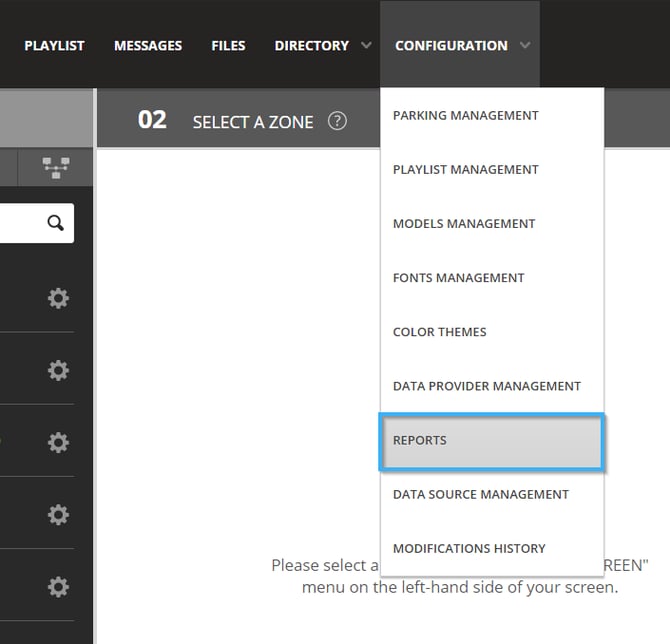Choose Fonts Management option
Screen dimensions: 670x644
coord(458,278)
